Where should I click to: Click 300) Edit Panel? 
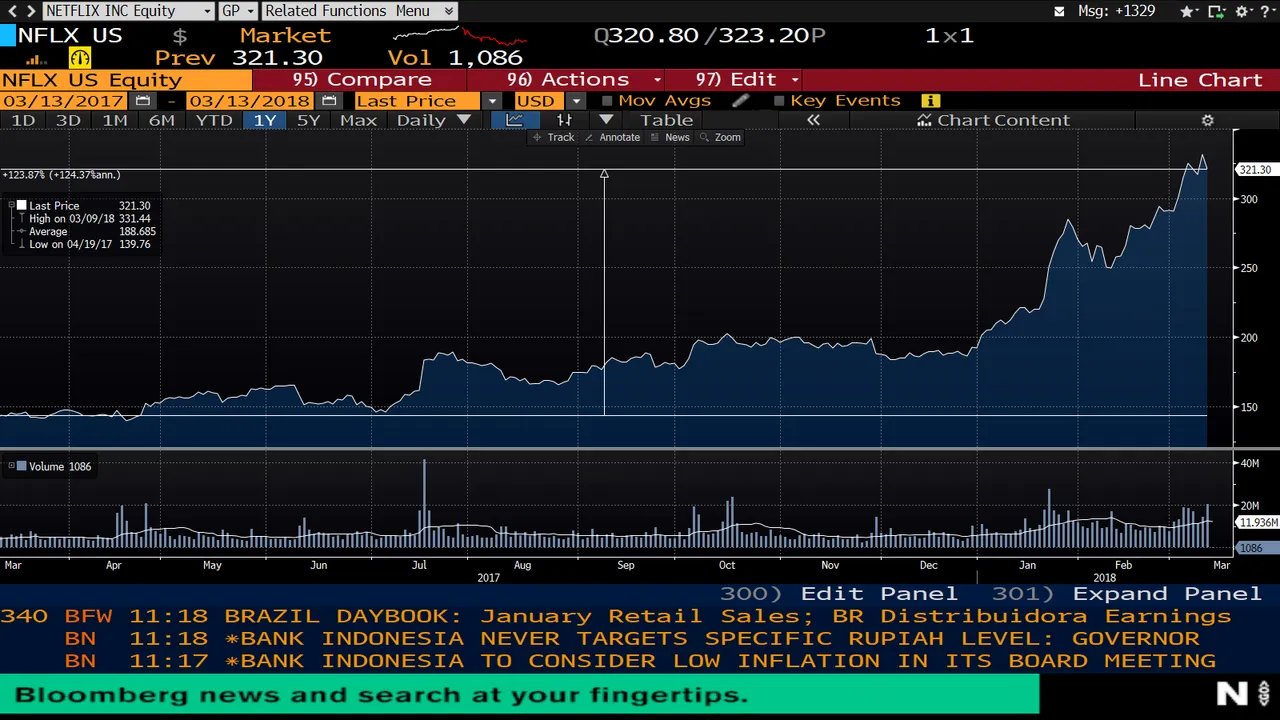click(x=839, y=594)
